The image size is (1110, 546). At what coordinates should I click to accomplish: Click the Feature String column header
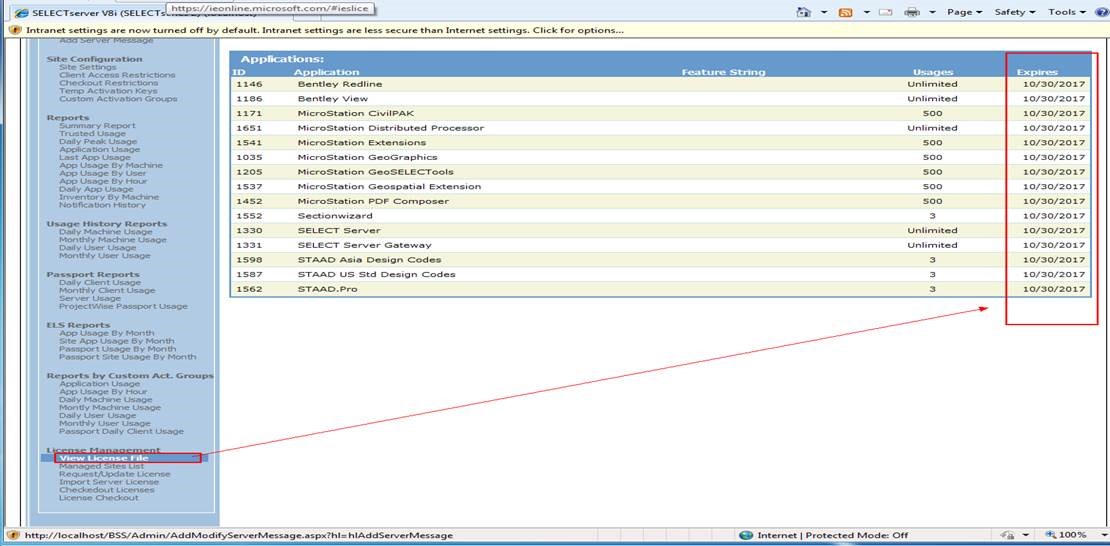pos(723,72)
